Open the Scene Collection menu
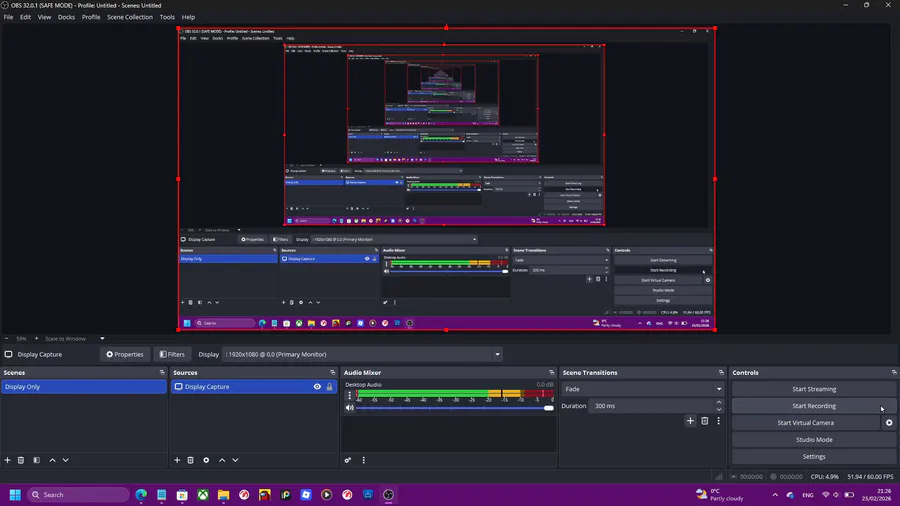The height and width of the screenshot is (506, 900). [130, 17]
